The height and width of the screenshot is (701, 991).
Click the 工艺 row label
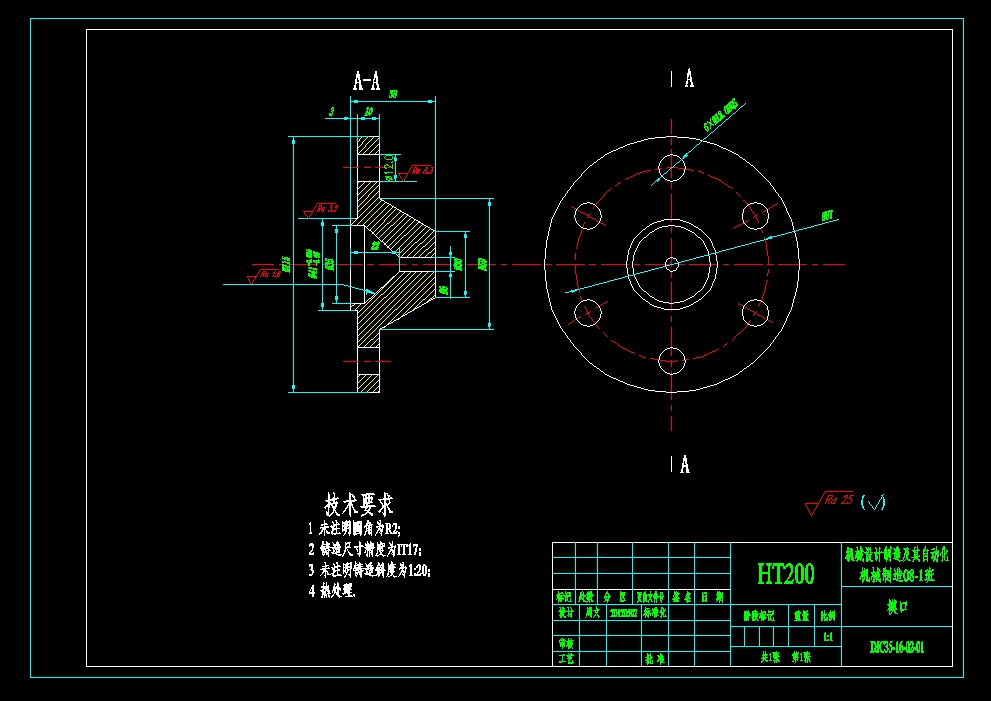(565, 659)
